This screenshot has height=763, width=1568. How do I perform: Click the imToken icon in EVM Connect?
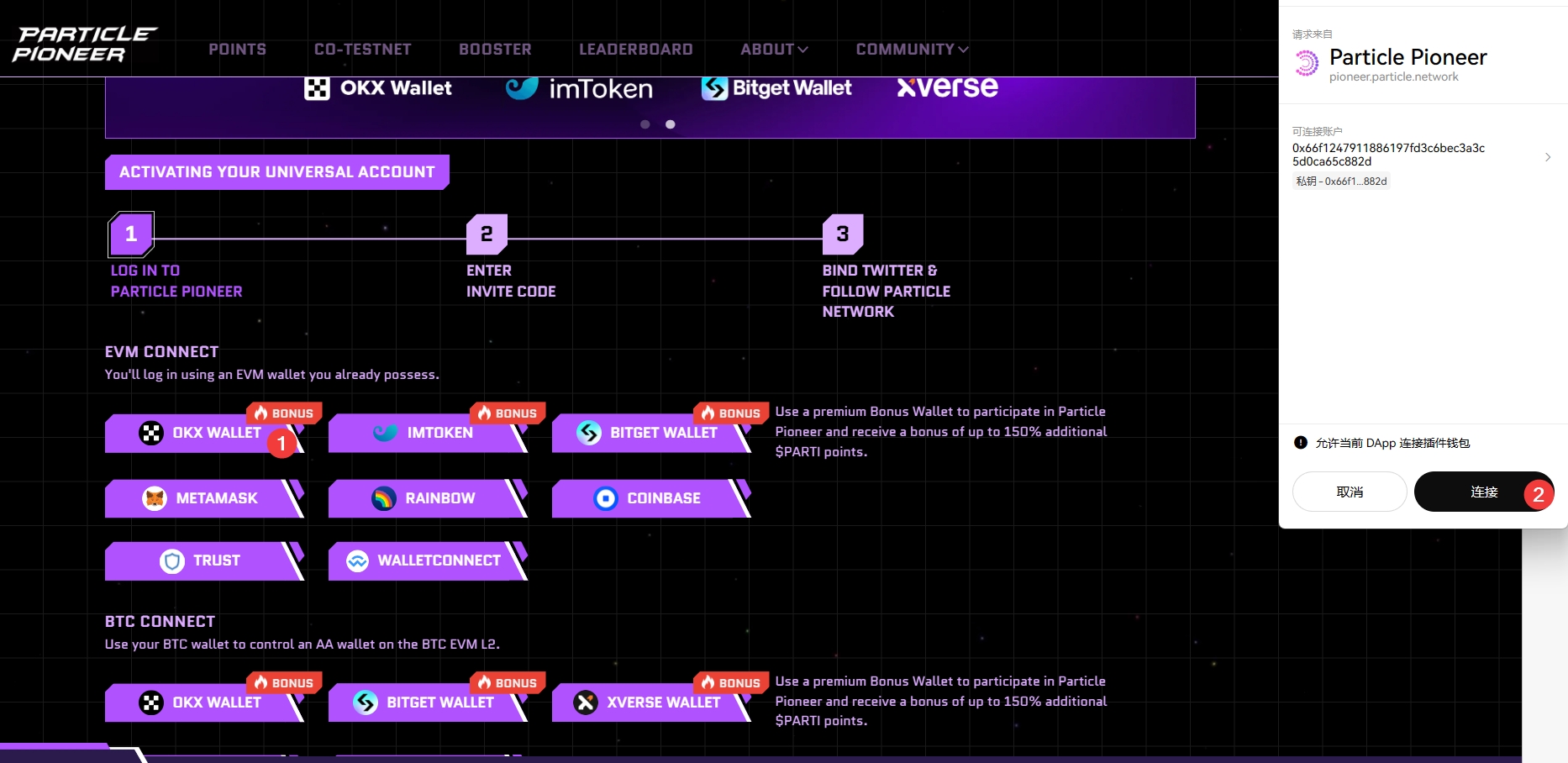click(385, 433)
